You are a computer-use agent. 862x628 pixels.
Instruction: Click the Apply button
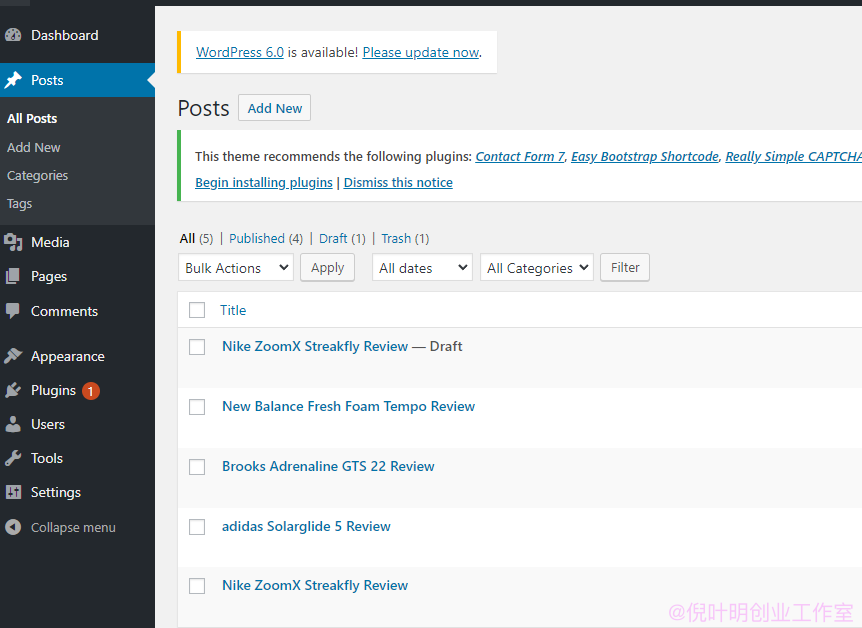pos(327,268)
